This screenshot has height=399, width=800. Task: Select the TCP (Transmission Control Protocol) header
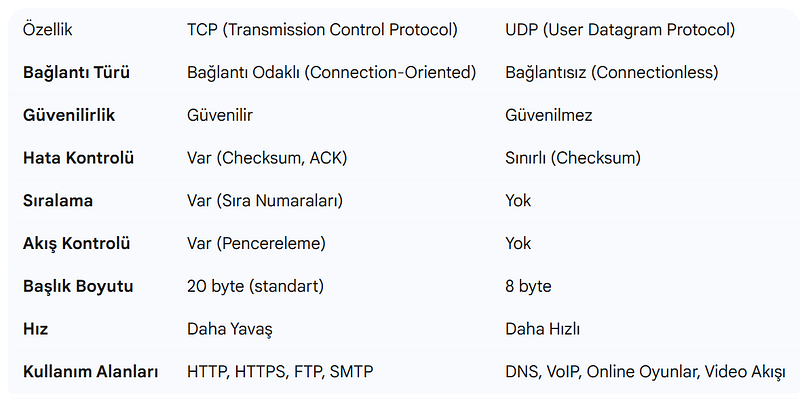tap(322, 30)
